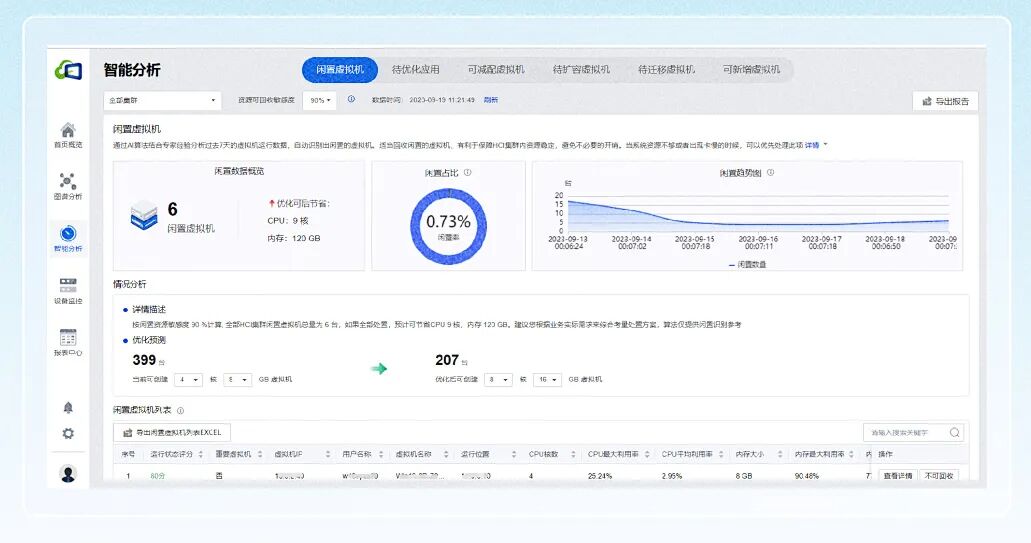
Task: Click the 闲置数量 legend item under trend chart
Action: (747, 264)
